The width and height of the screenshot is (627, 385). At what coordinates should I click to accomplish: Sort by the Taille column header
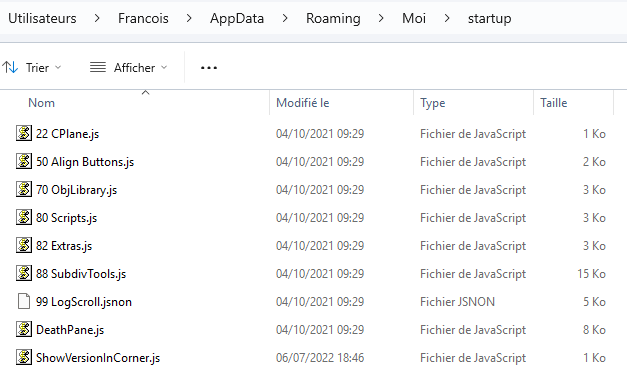click(553, 103)
